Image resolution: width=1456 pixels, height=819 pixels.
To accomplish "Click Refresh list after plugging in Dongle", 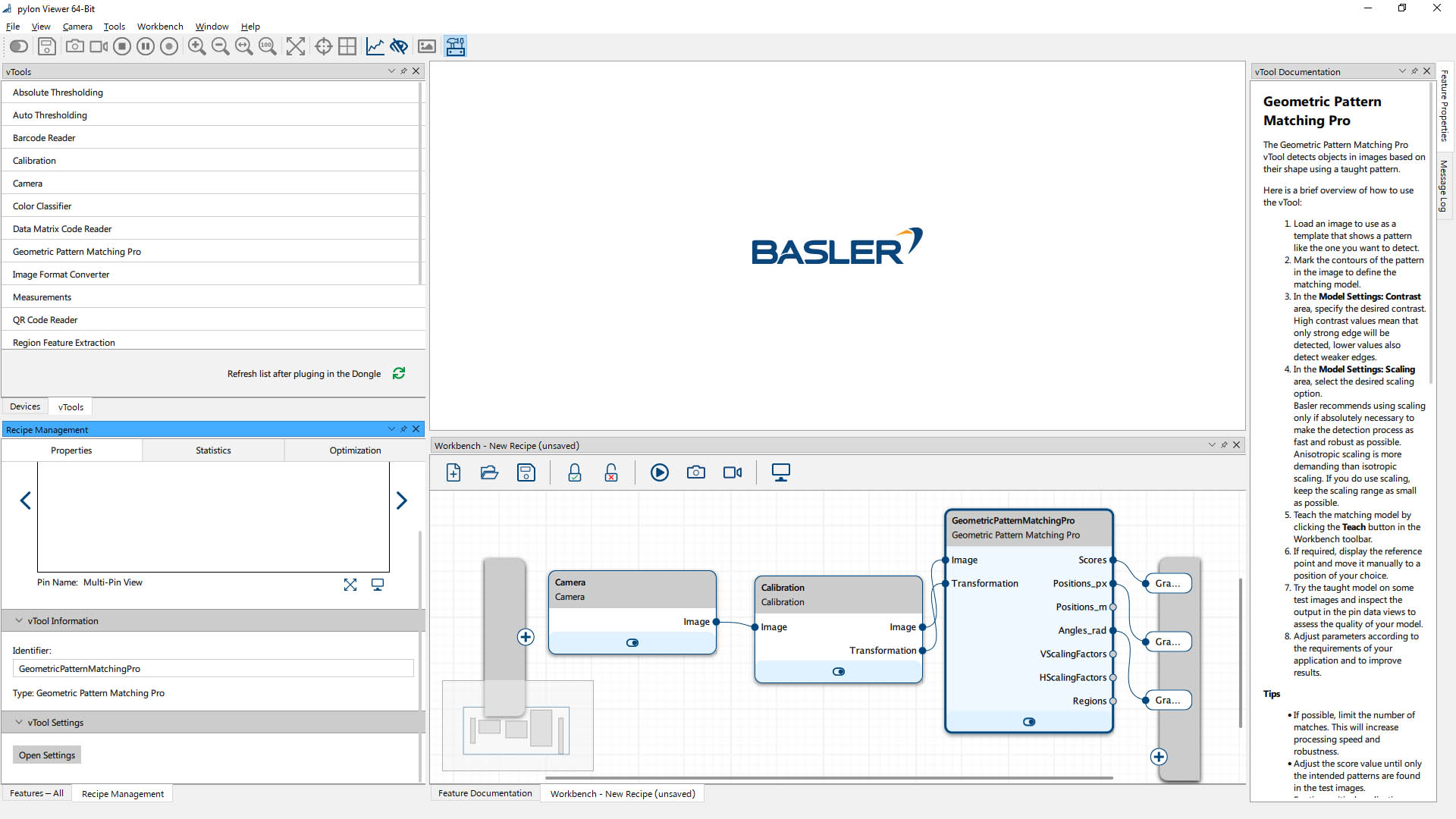I will (397, 373).
